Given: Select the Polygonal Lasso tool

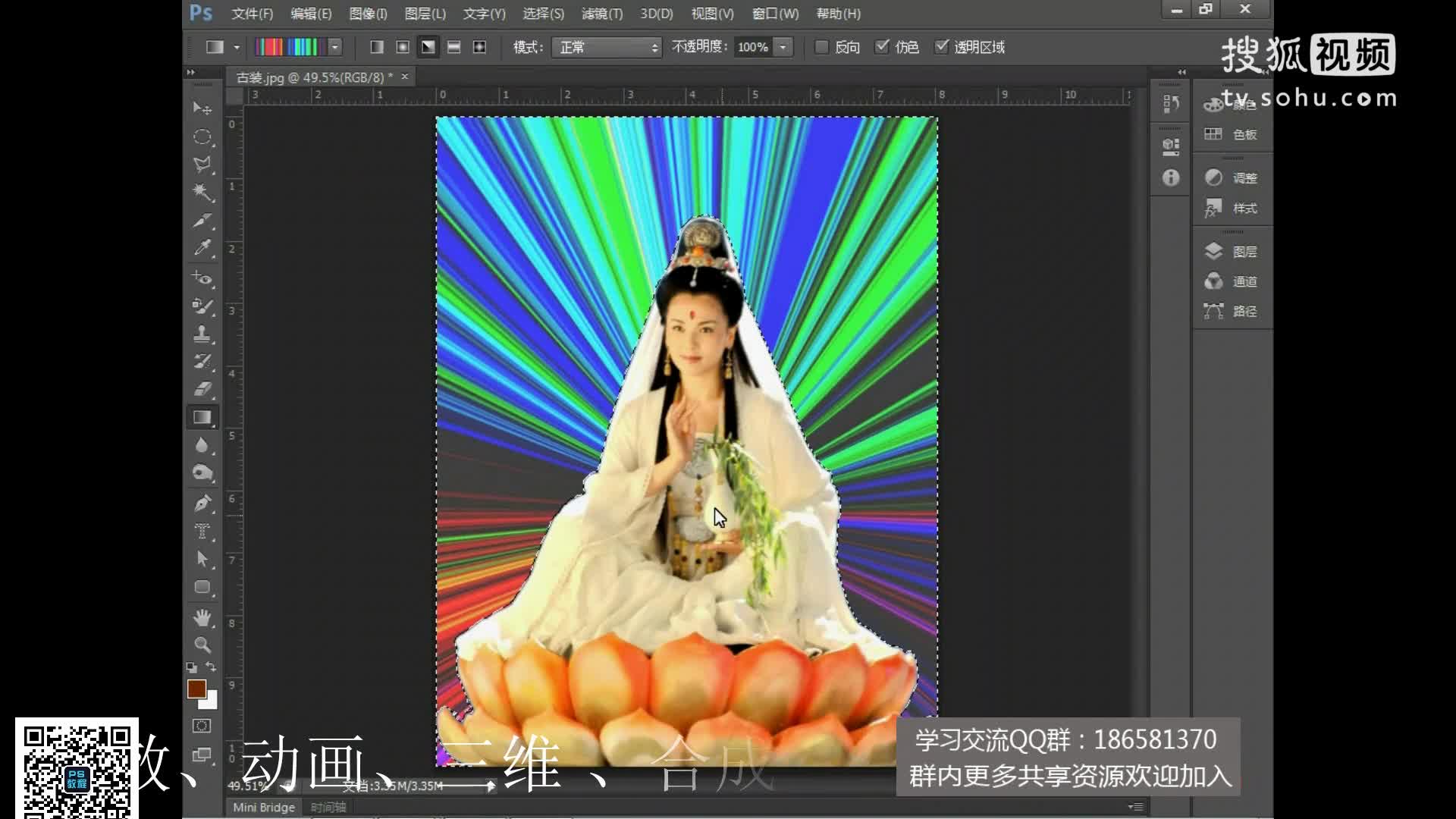Looking at the screenshot, I should tap(202, 165).
